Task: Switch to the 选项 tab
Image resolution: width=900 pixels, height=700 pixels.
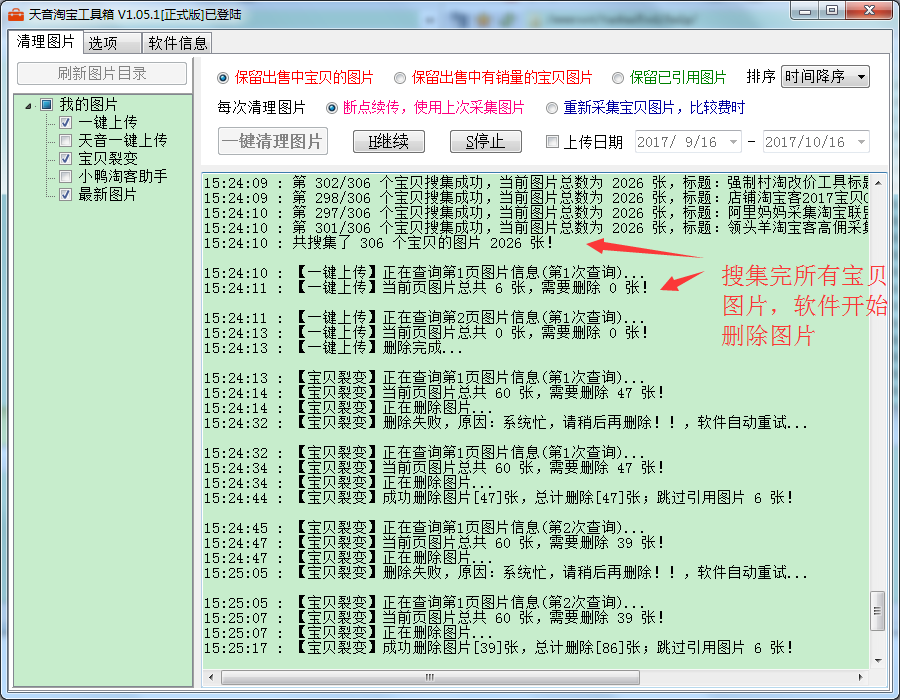Action: click(x=102, y=43)
